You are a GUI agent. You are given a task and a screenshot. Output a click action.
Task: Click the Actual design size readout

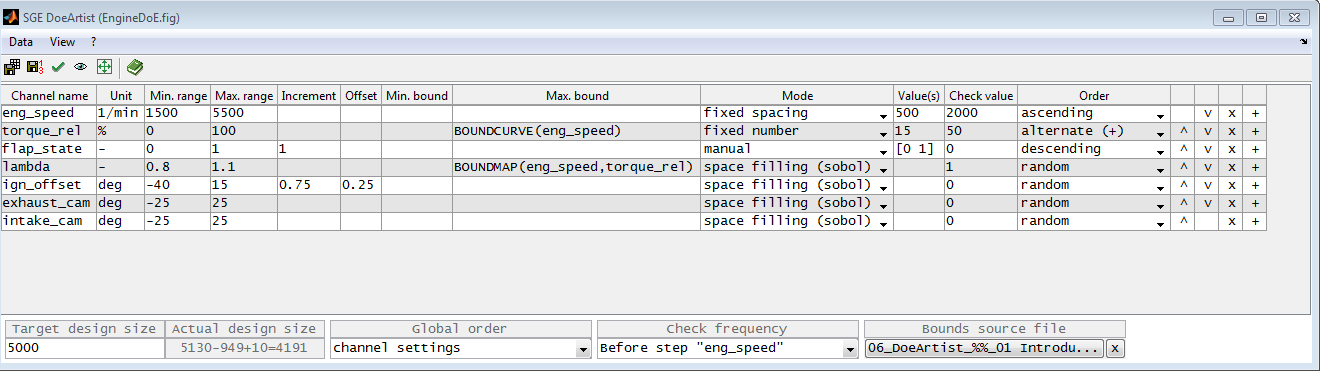coord(244,348)
